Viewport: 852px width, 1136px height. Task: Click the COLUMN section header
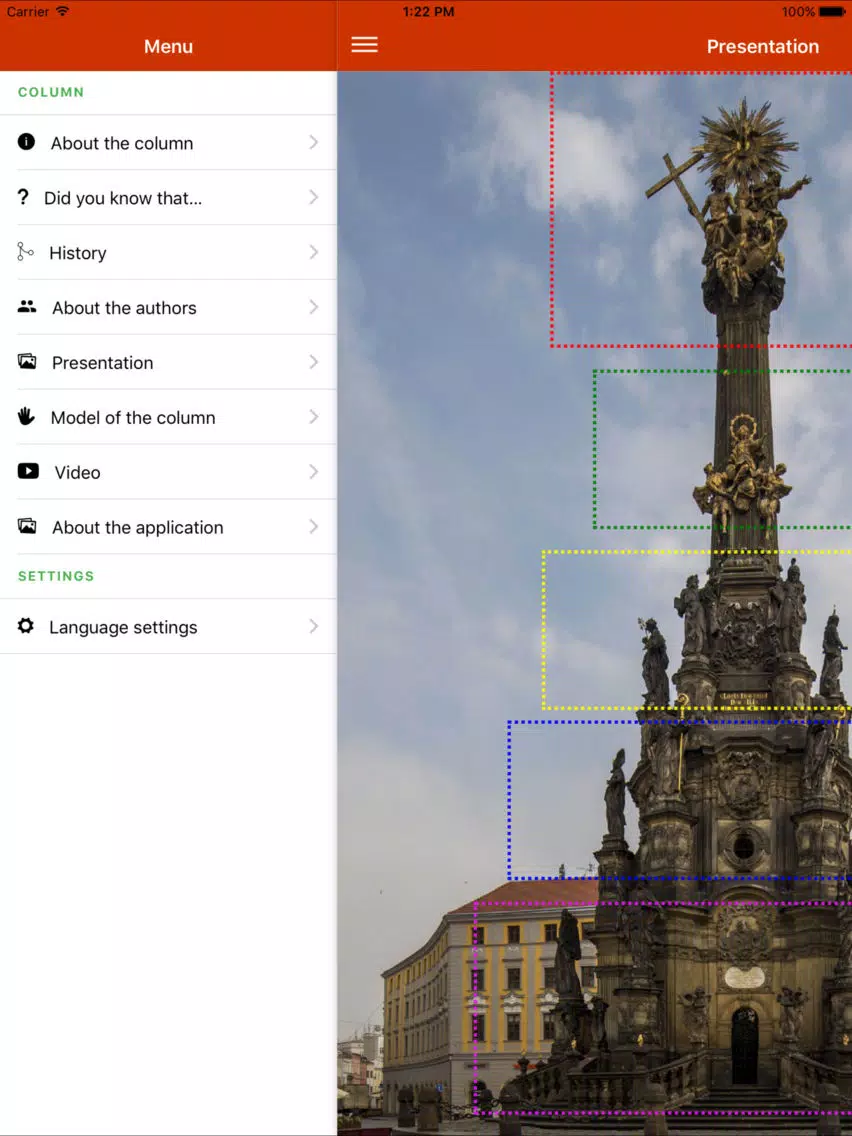click(51, 92)
